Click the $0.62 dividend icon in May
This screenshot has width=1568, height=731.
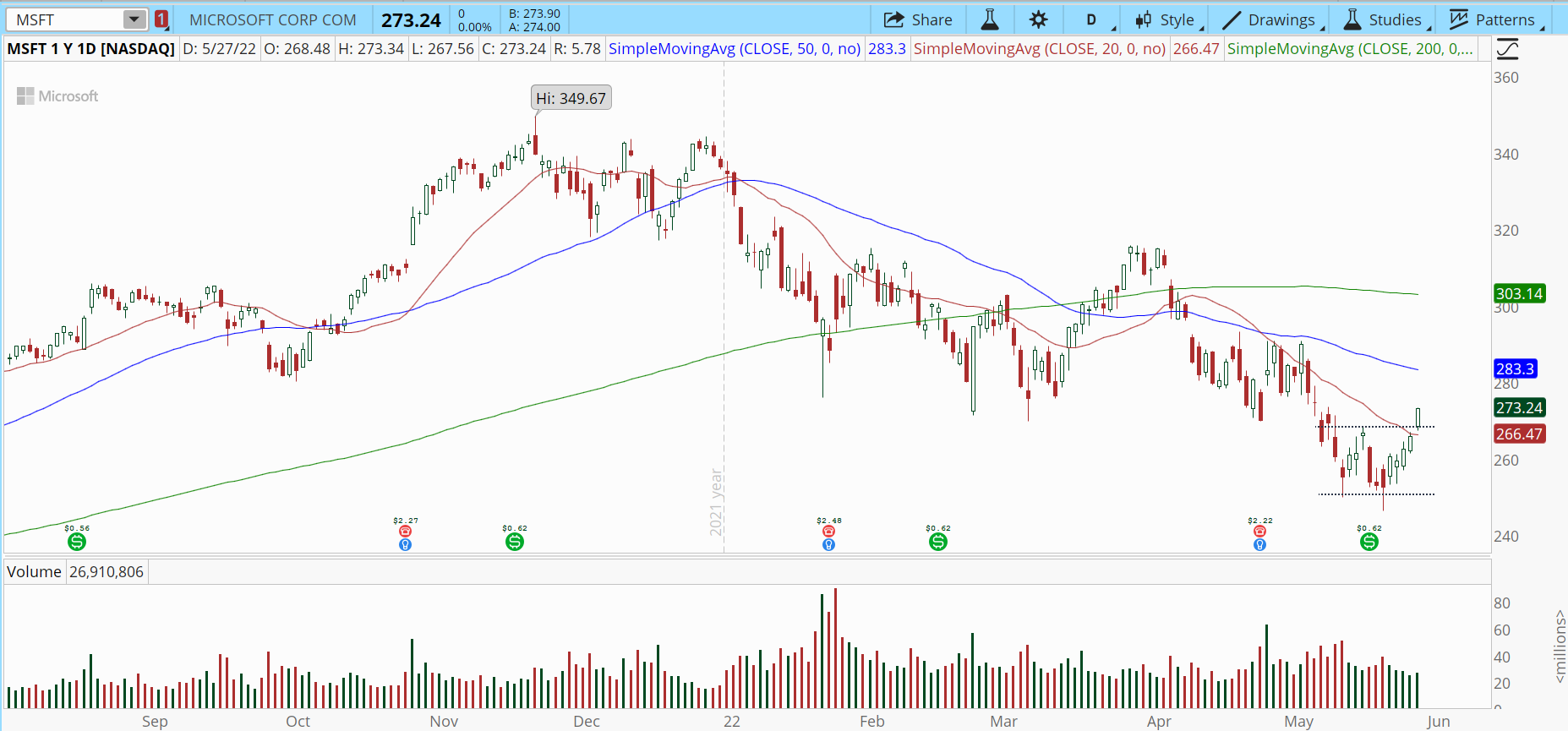click(1369, 542)
